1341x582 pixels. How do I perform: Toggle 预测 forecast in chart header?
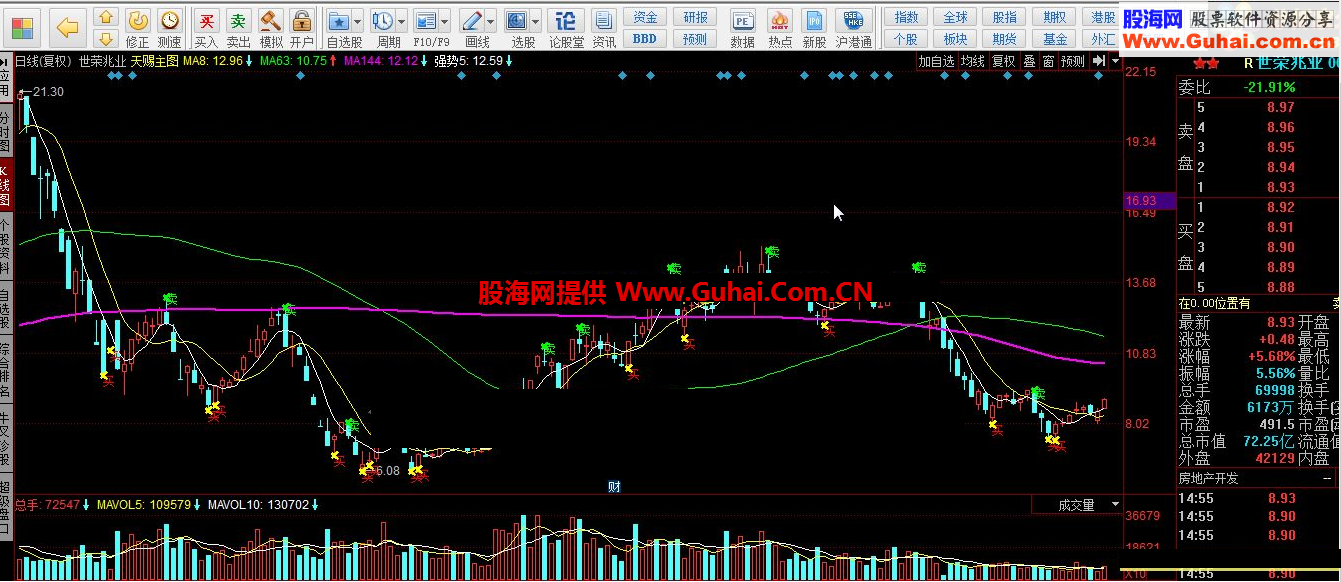coord(1073,61)
